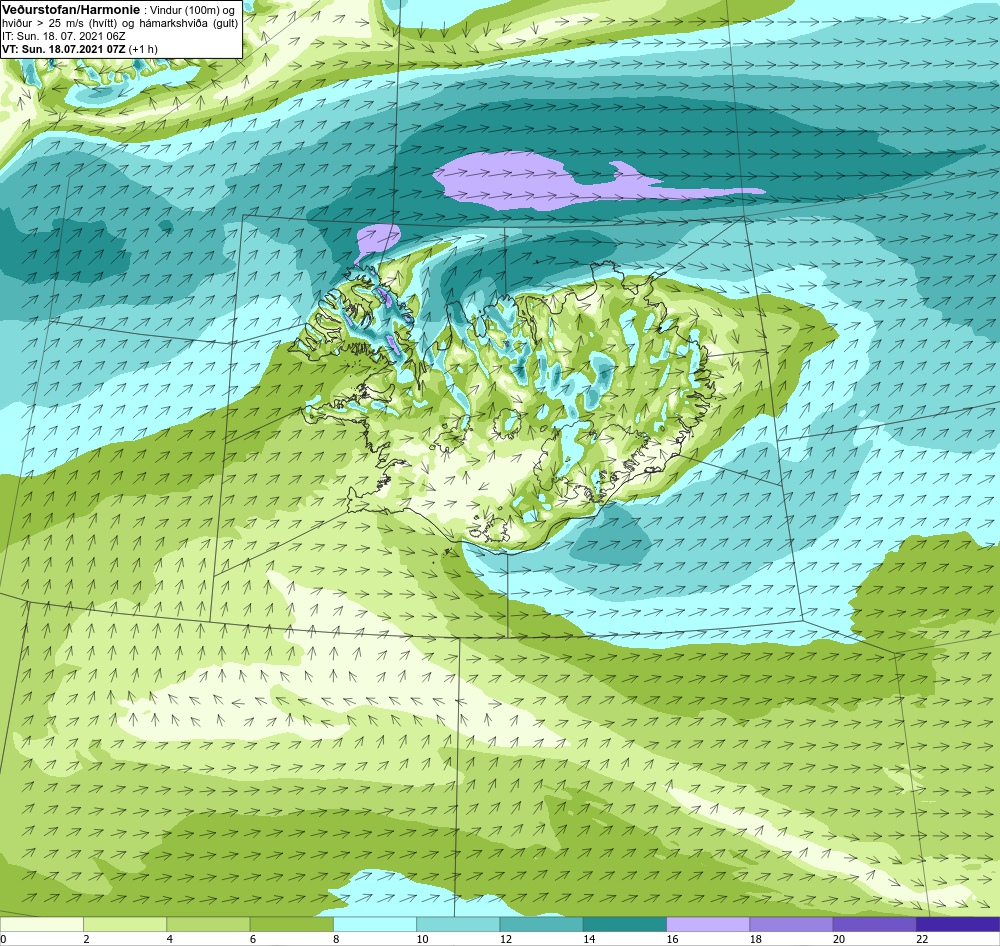1000x946 pixels.
Task: Click the legend value "2"
Action: point(86,939)
